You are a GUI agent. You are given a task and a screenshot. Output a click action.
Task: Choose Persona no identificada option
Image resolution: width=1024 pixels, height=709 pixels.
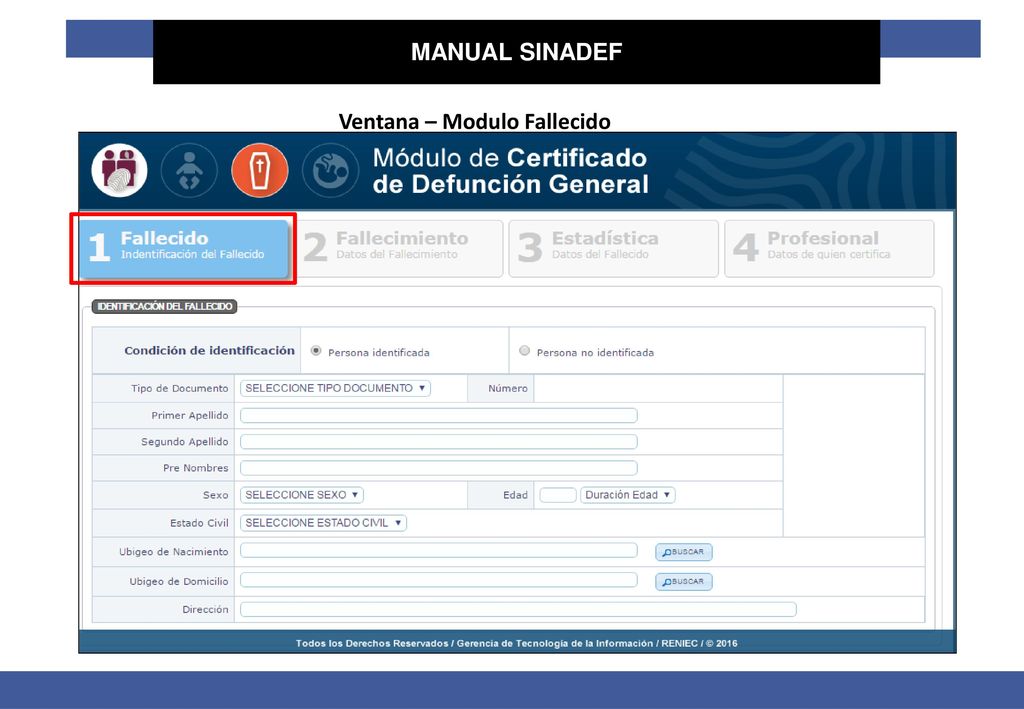(x=524, y=351)
